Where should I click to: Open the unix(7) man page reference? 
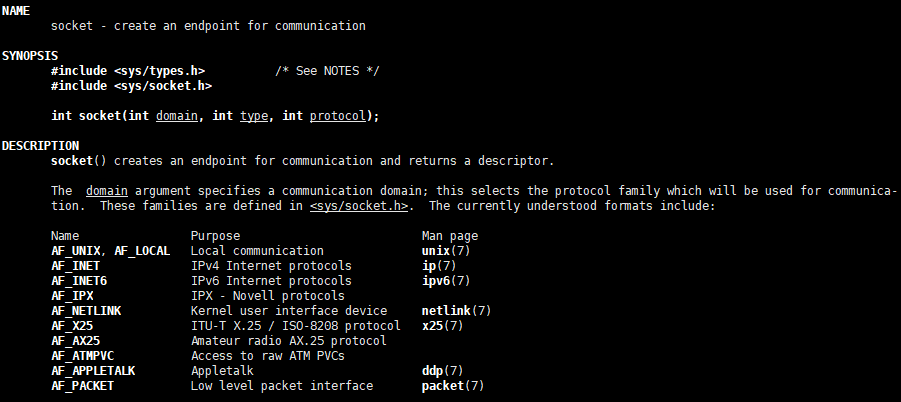[x=446, y=251]
